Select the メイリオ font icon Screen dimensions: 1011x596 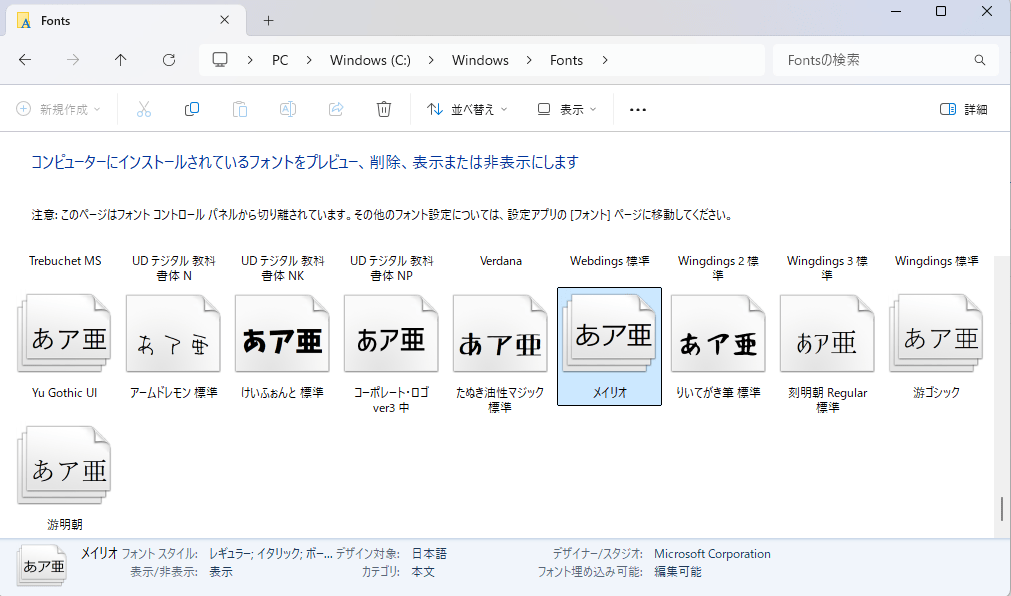tap(609, 333)
